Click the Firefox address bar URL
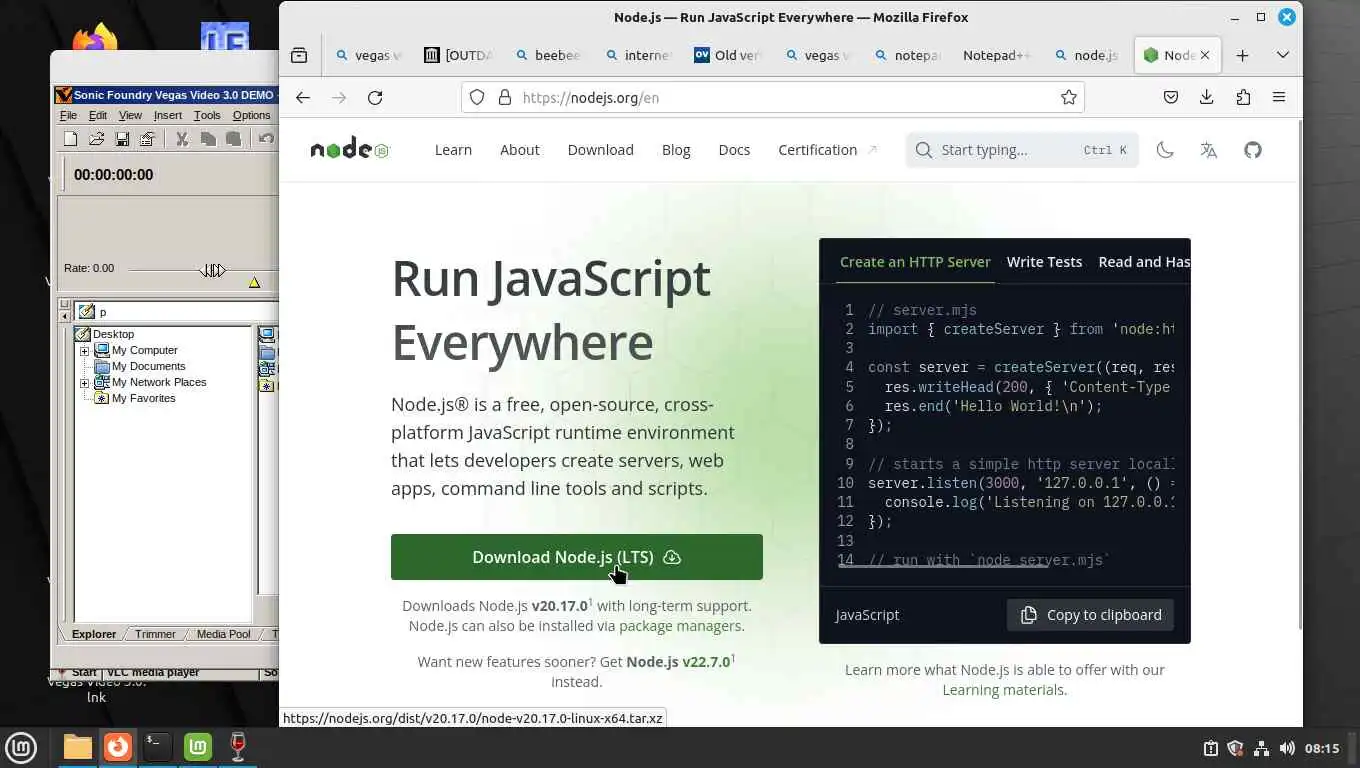 (591, 97)
